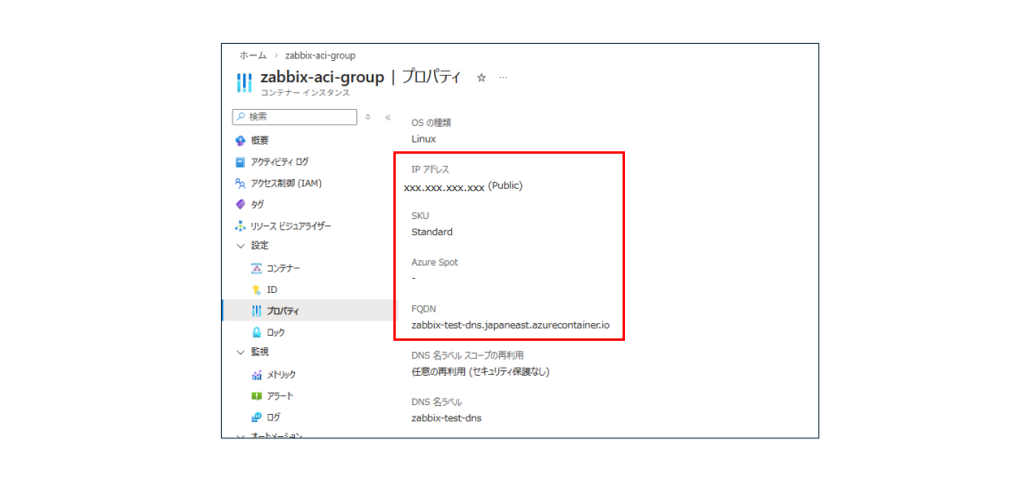Collapse the 設定 (Settings) section
Screen dimensions: 1024x484
pyautogui.click(x=240, y=246)
